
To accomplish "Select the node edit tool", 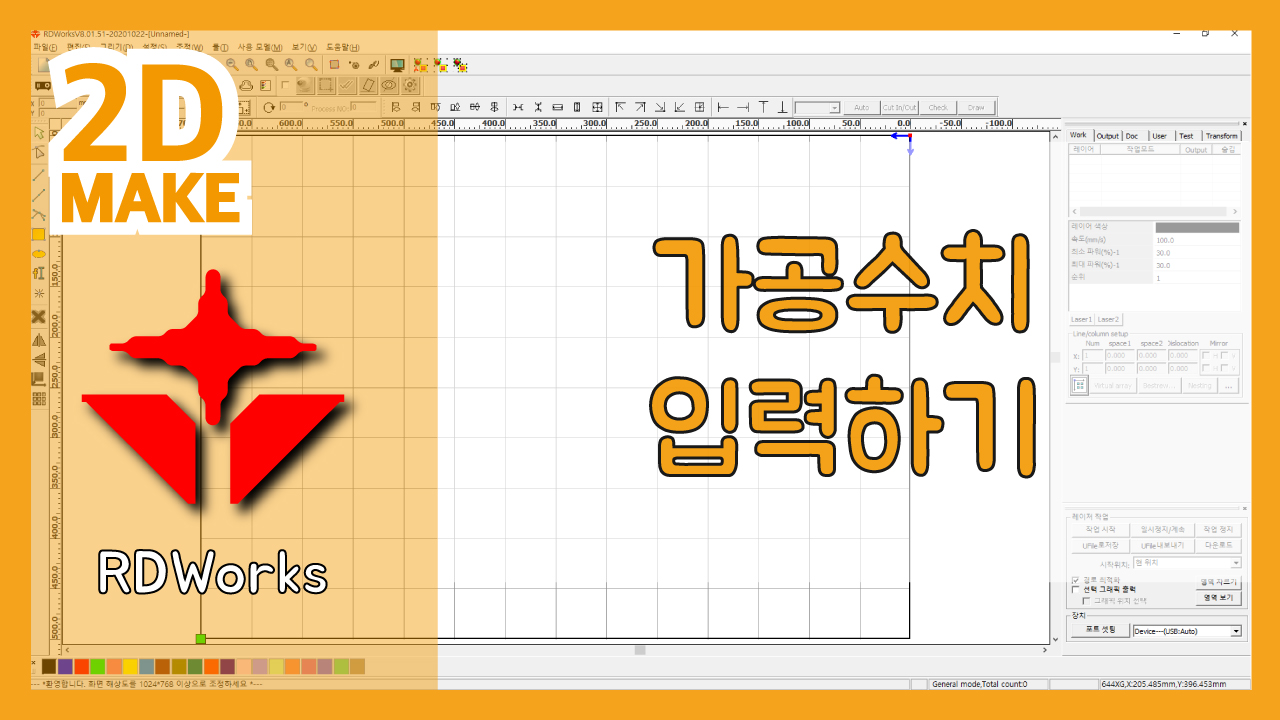I will click(39, 153).
